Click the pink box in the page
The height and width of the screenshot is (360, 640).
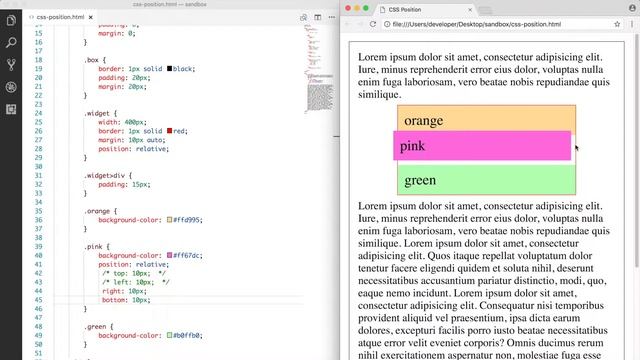click(482, 146)
